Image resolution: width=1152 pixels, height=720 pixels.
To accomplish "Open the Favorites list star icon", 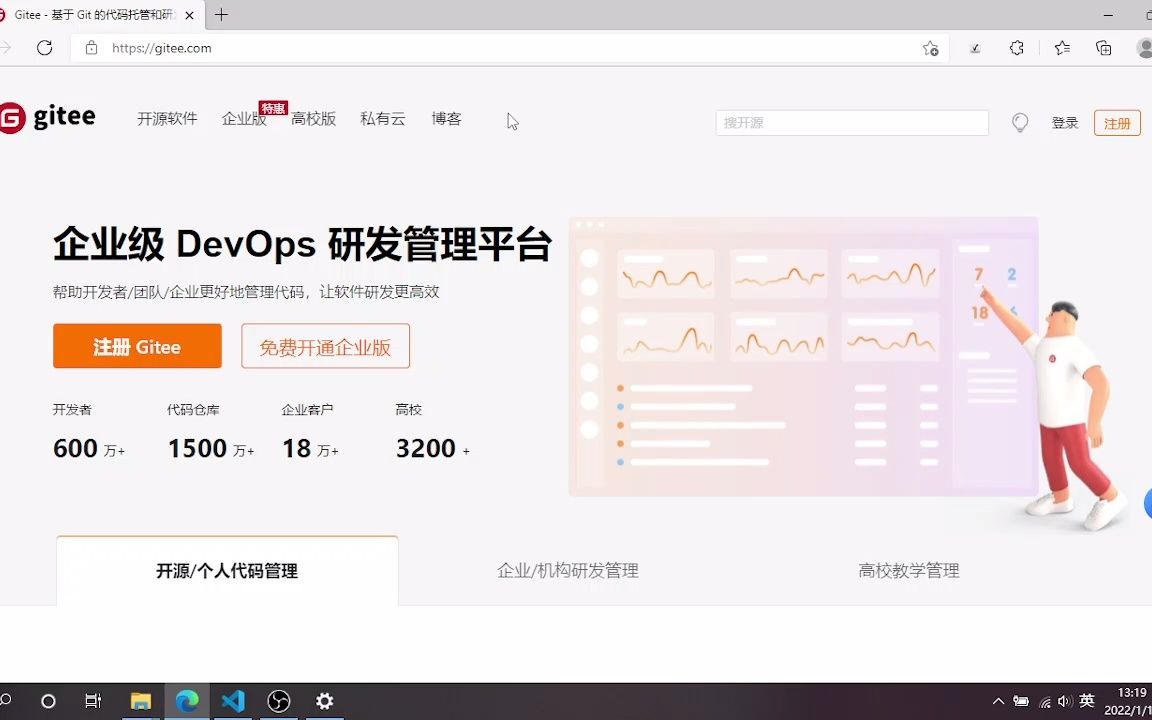I will coord(1062,47).
